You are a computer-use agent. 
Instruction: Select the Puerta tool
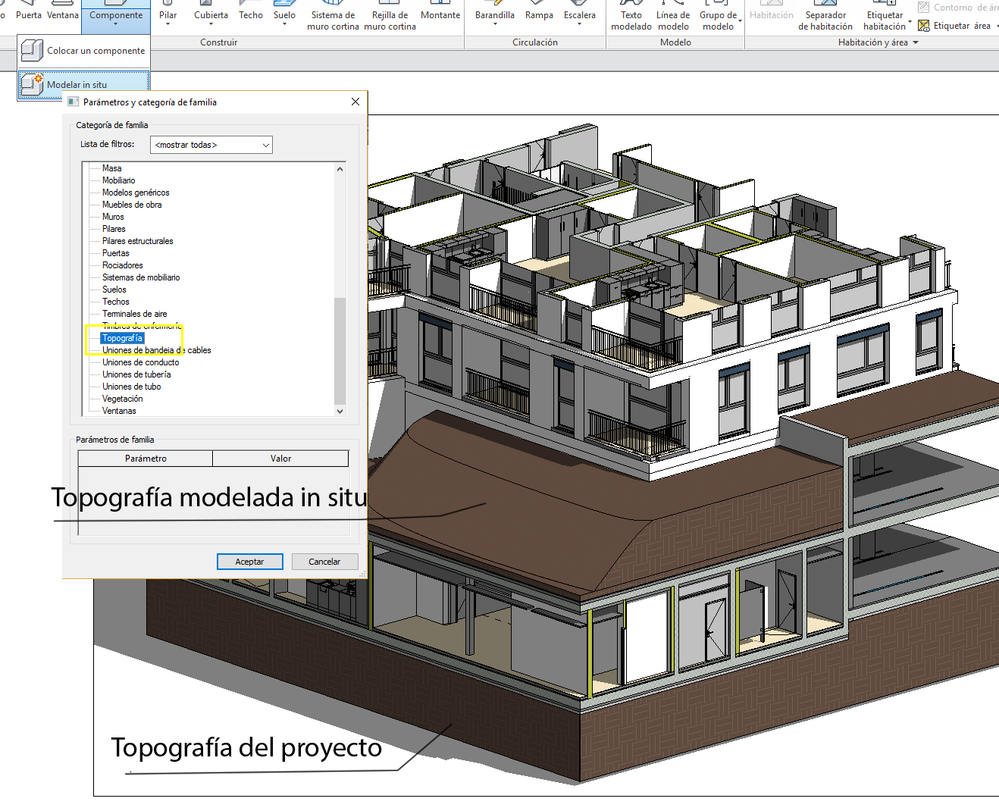29,15
